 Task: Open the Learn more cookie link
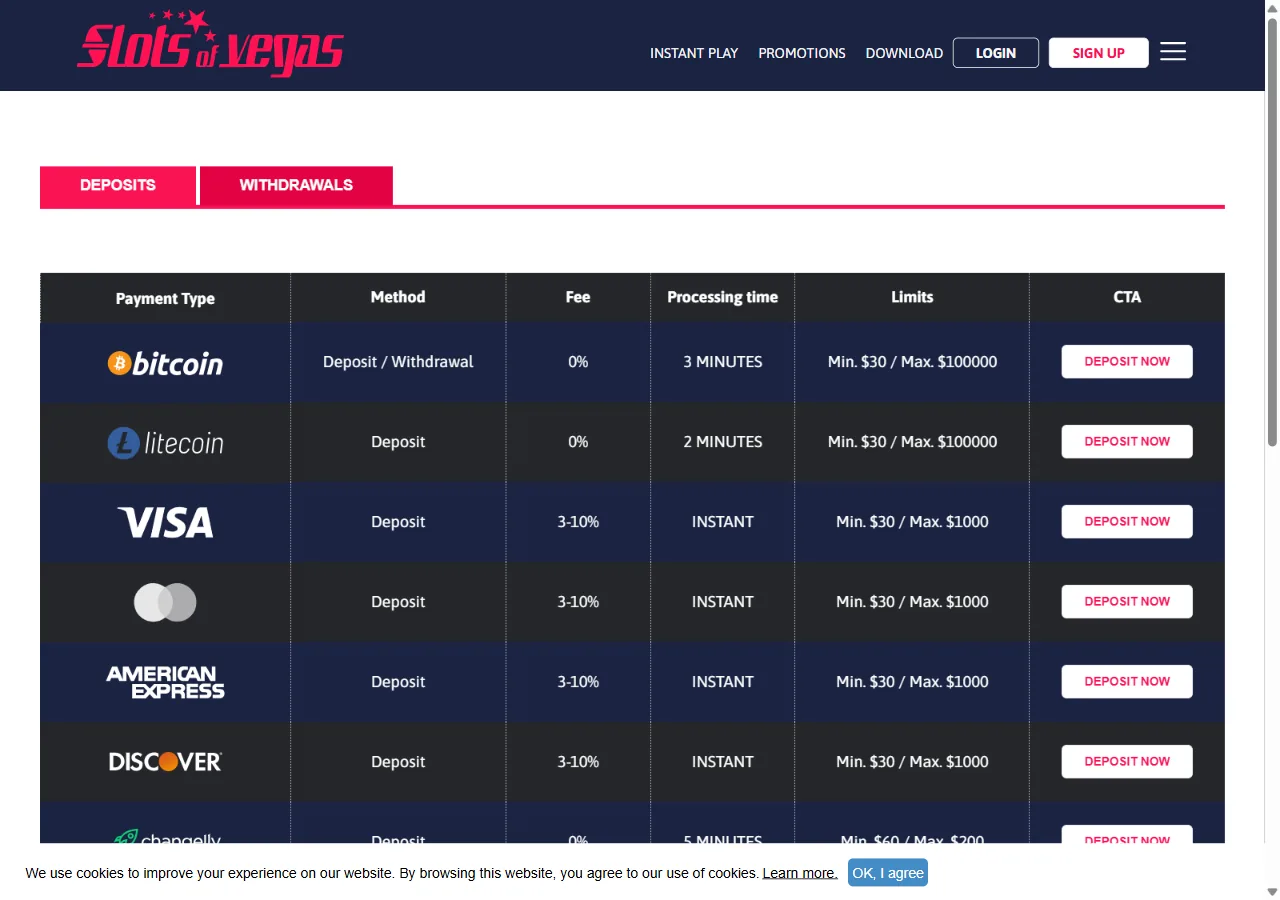(x=800, y=873)
